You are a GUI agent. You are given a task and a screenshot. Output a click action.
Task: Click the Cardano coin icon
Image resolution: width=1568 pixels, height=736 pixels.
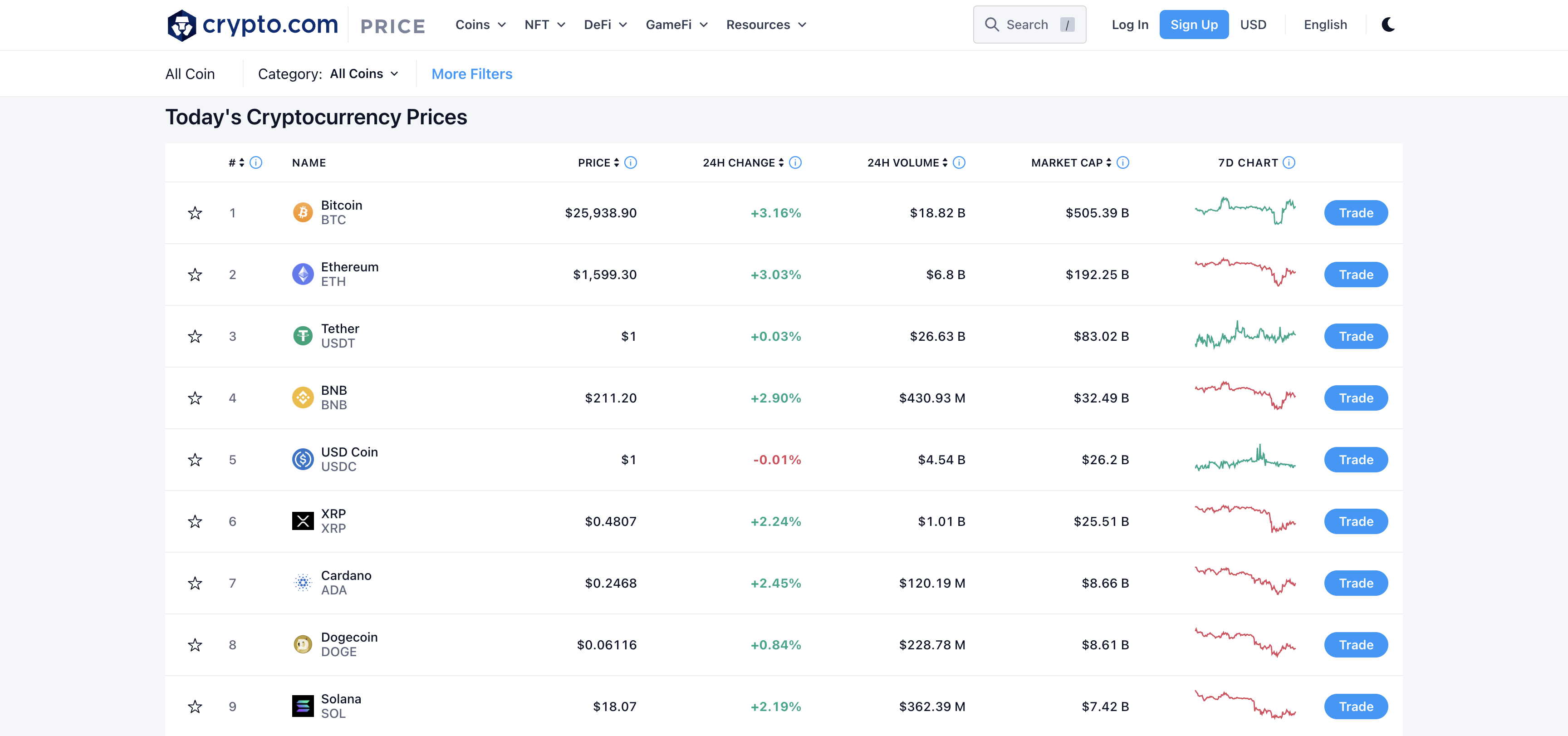coord(303,583)
